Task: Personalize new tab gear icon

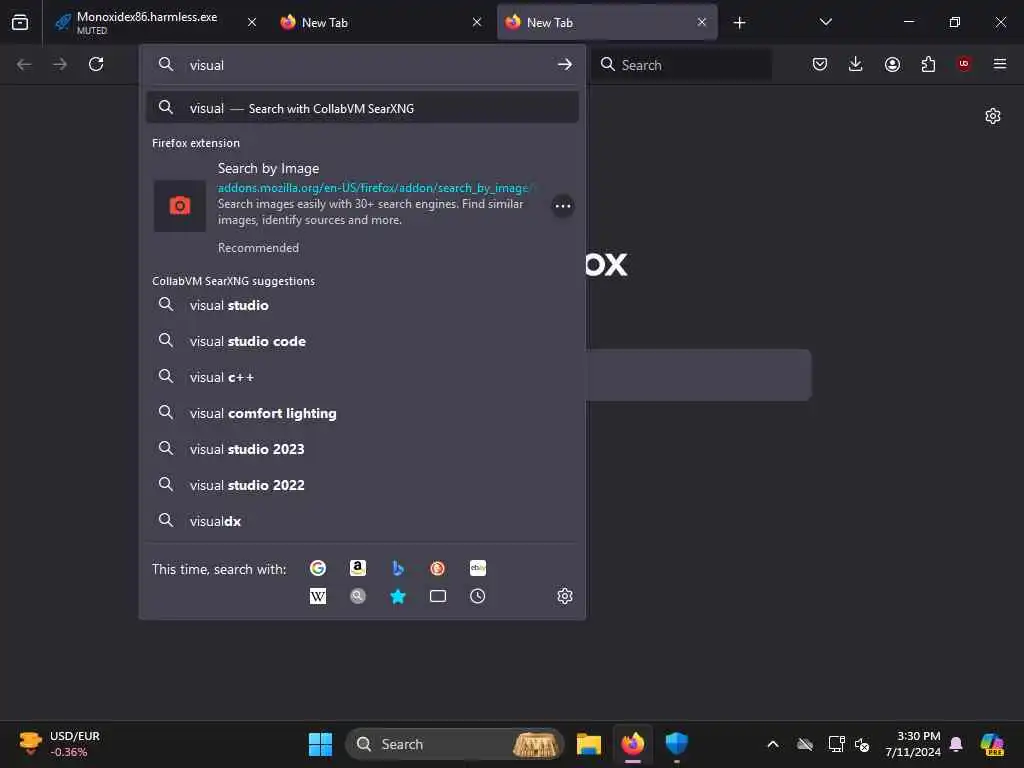Action: pos(993,116)
